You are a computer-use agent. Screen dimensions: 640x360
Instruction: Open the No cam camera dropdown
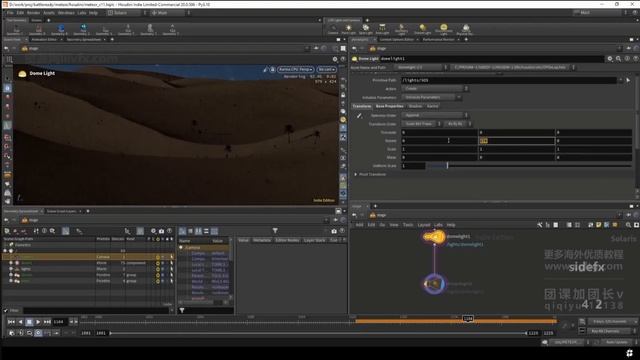pos(326,70)
